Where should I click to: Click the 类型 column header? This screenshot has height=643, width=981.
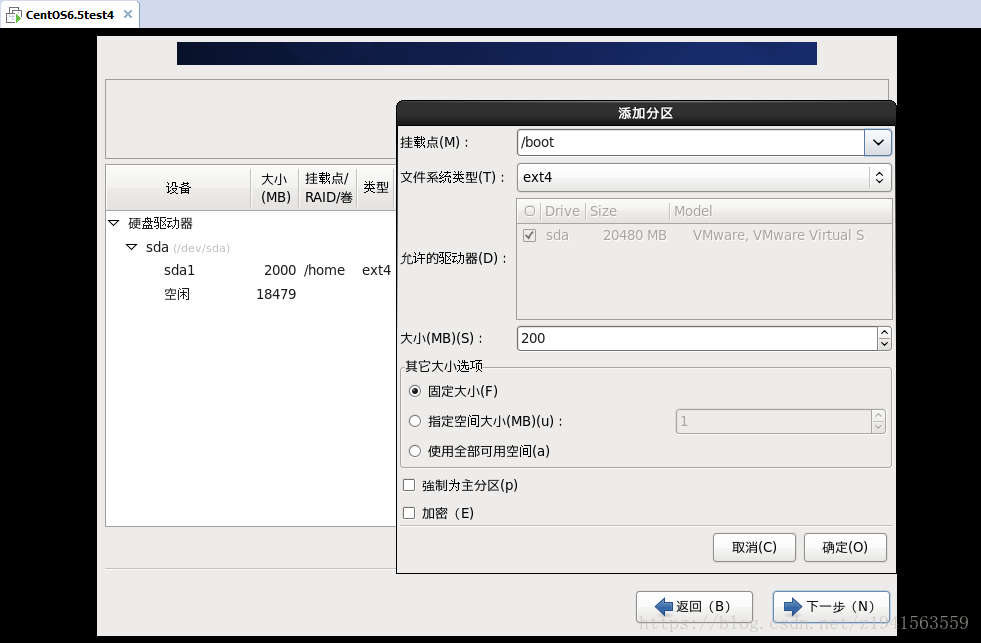tap(376, 188)
